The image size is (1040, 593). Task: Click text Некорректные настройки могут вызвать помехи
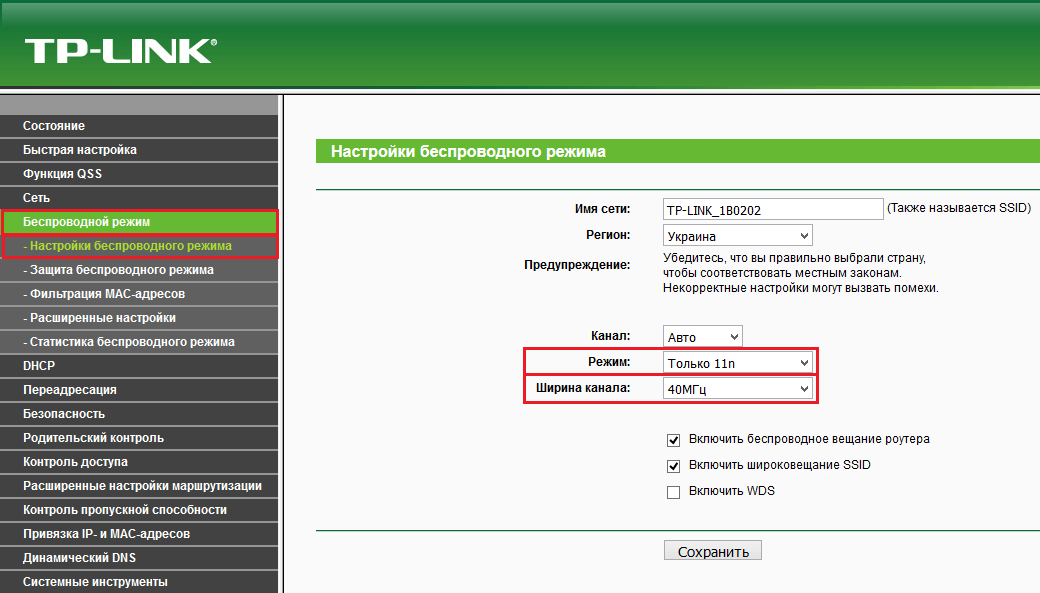801,288
